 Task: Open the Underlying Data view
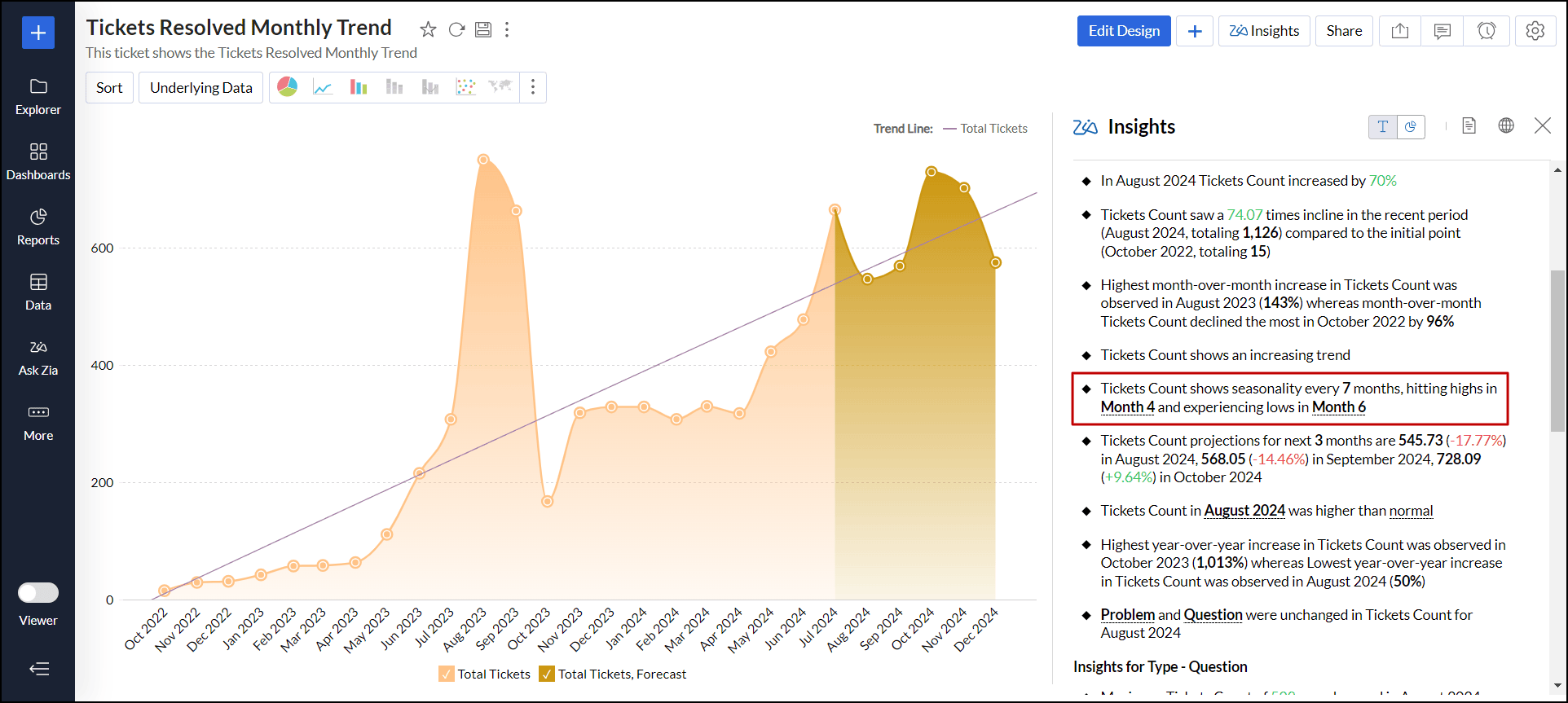[x=200, y=88]
